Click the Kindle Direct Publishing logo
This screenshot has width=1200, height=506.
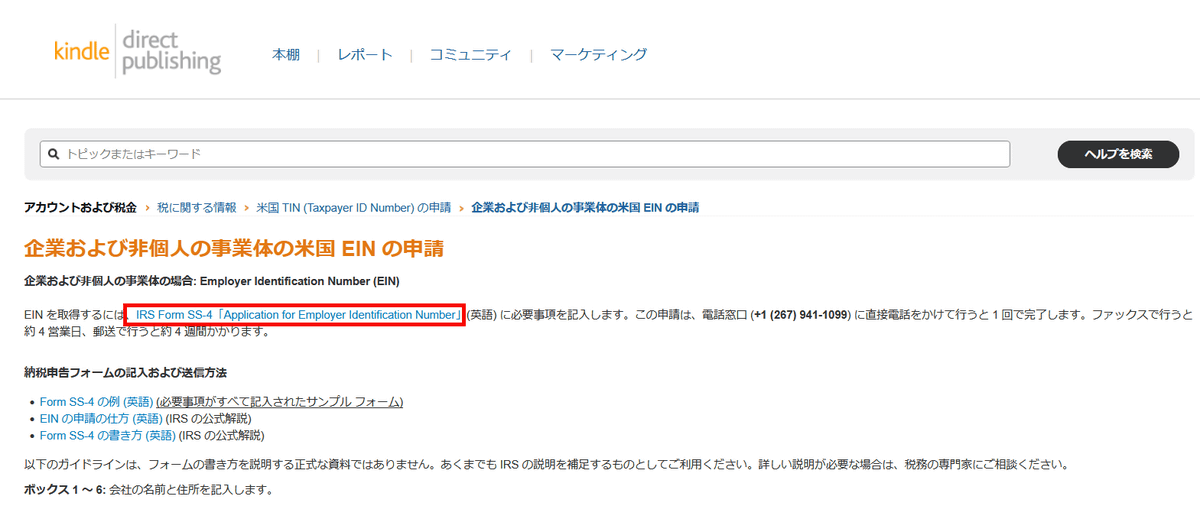click(x=137, y=52)
